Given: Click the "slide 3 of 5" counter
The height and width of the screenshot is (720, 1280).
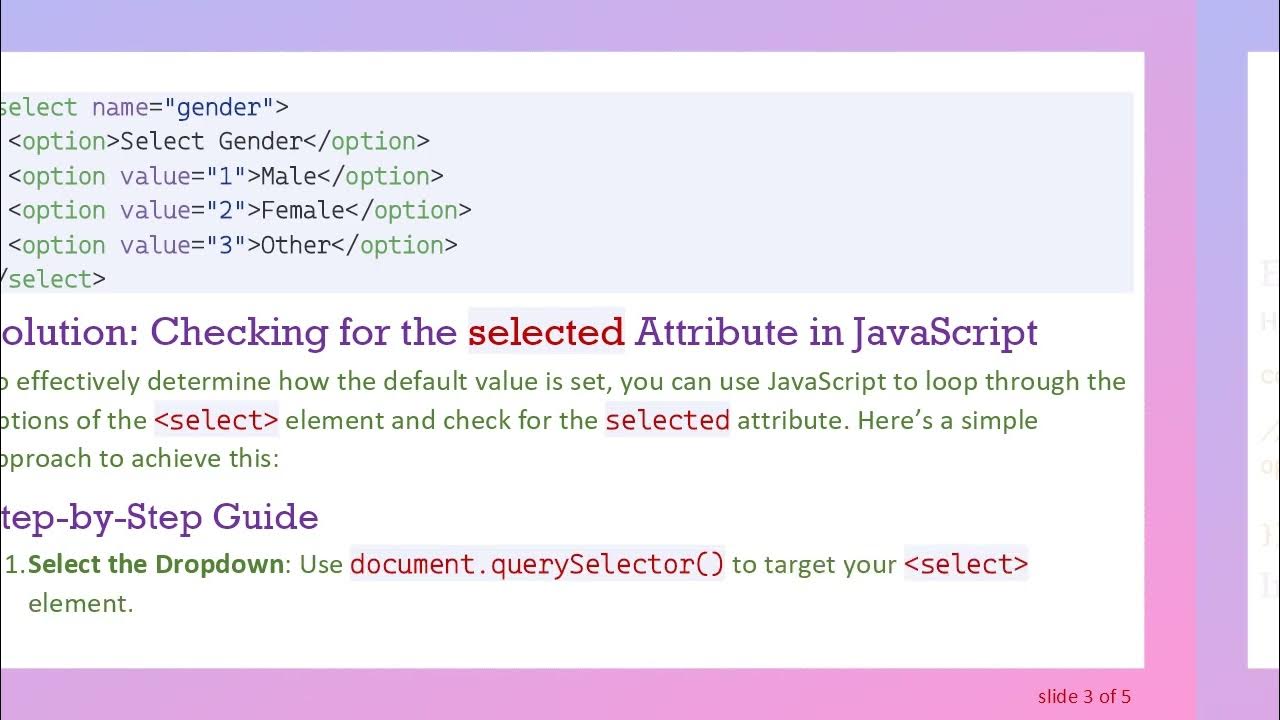Looking at the screenshot, I should tap(1084, 696).
